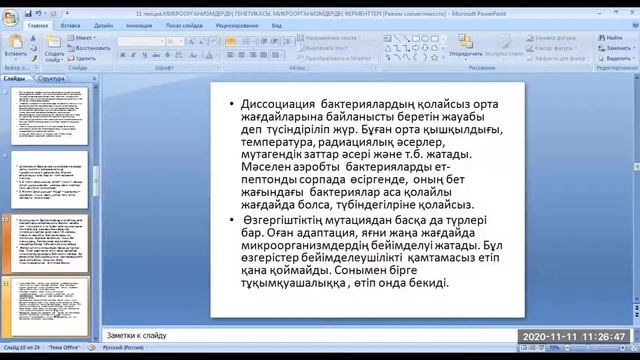The height and width of the screenshot is (360, 640).
Task: Open the Change Case (Aa) dropdown
Action: point(194,55)
